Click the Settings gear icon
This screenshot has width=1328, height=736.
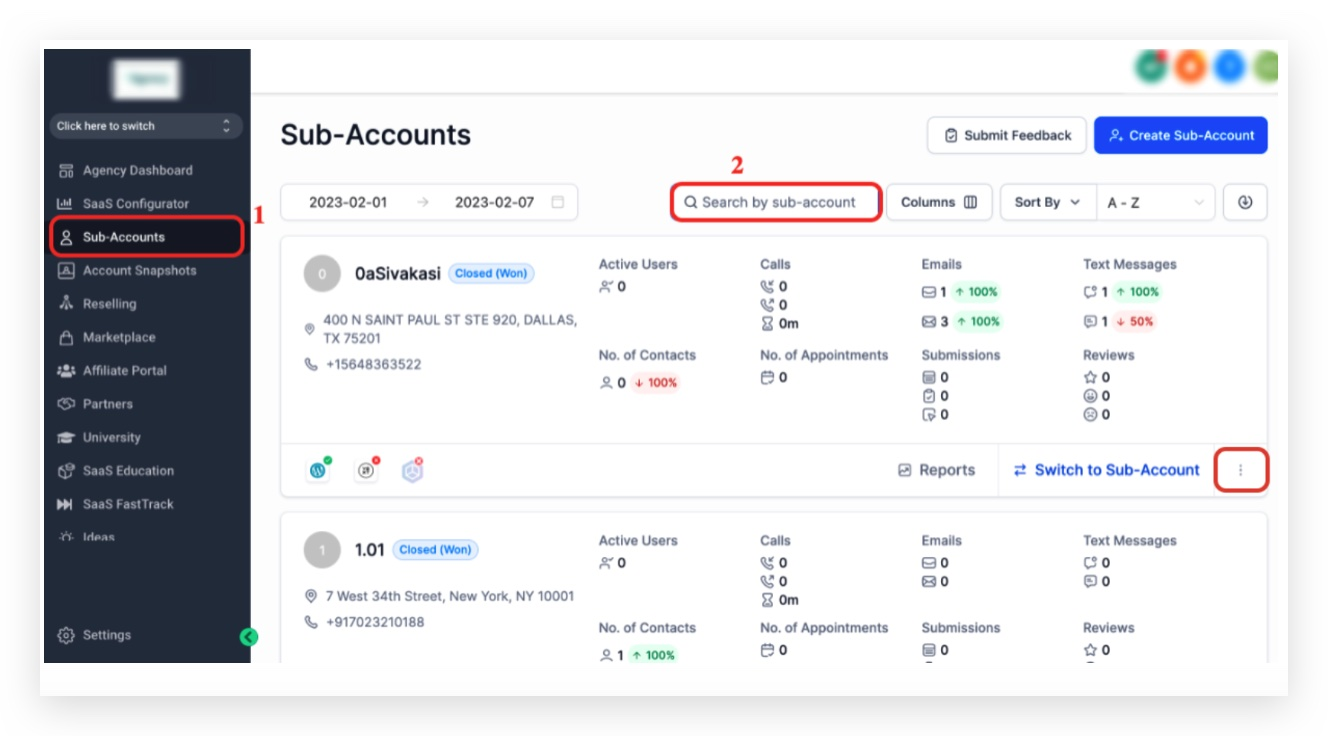tap(66, 635)
